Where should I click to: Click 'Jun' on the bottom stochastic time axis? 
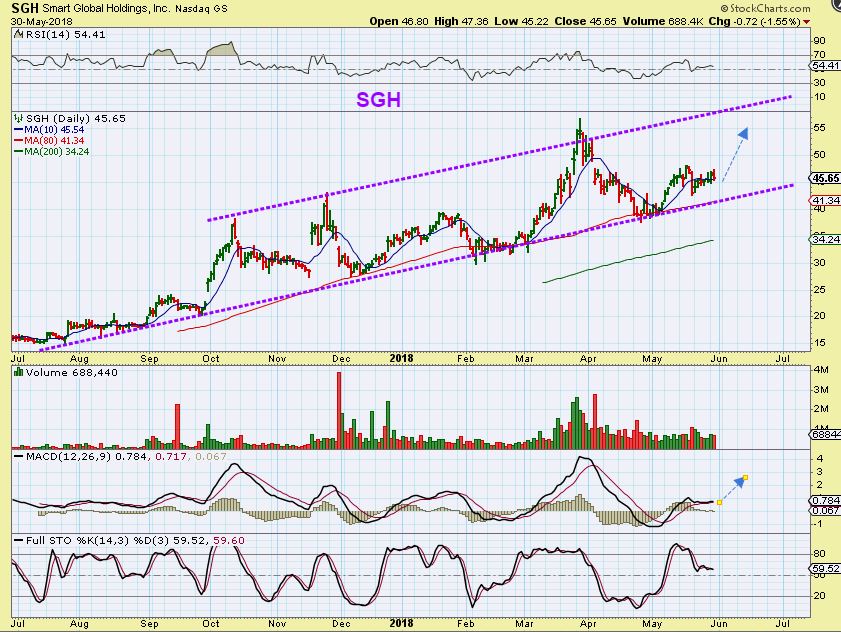click(x=719, y=623)
